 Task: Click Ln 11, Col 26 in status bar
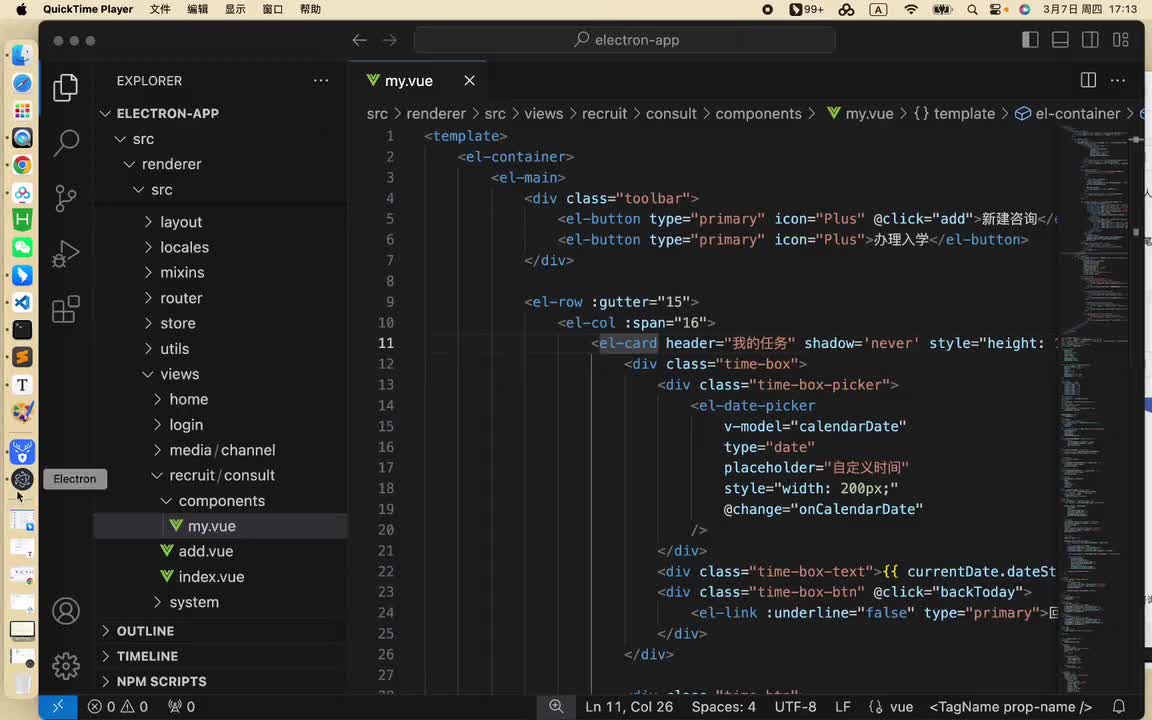tap(629, 707)
